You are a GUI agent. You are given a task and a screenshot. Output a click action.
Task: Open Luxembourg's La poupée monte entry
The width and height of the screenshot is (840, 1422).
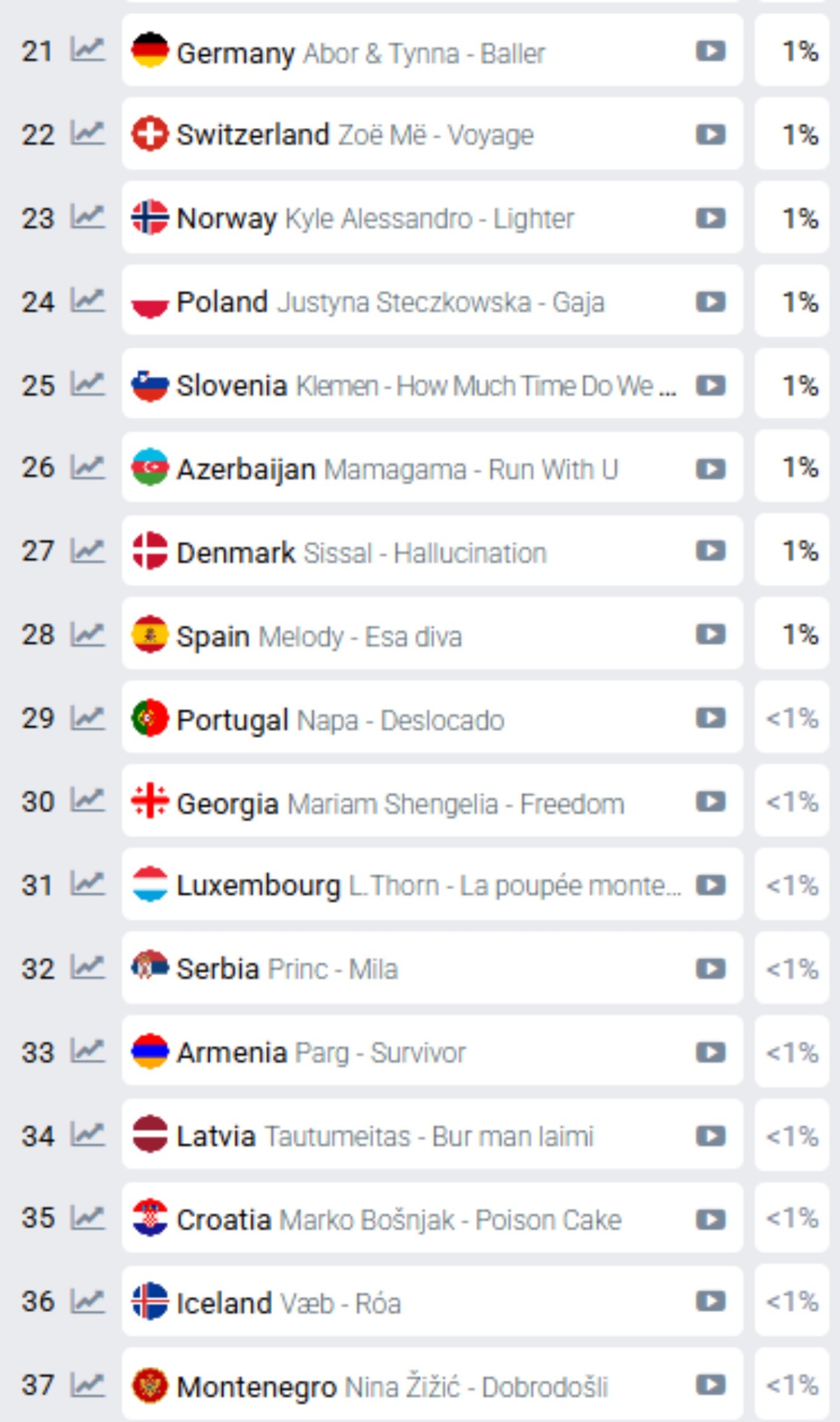tap(514, 886)
